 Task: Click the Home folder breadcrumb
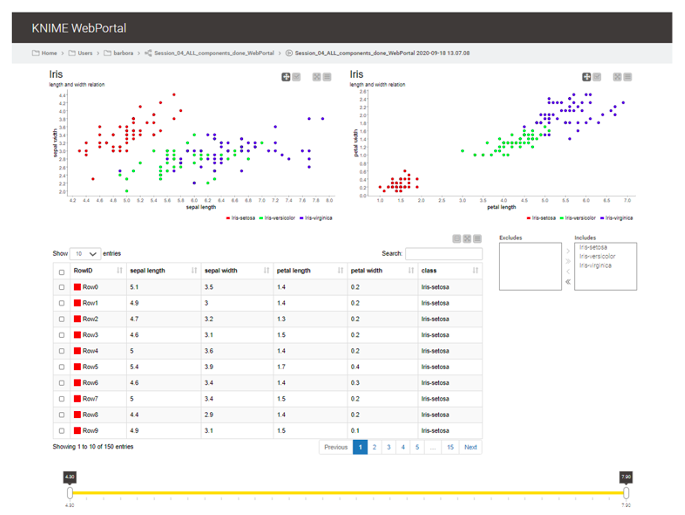point(49,53)
